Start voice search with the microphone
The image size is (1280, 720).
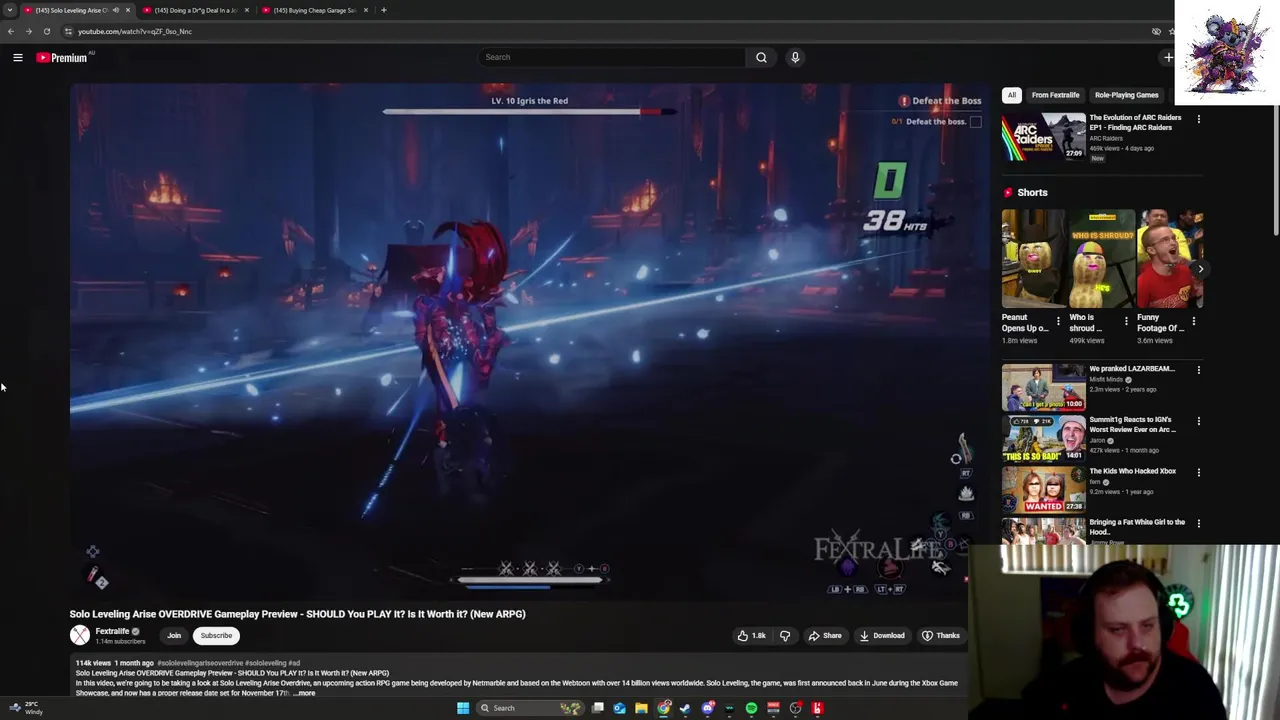[x=795, y=57]
